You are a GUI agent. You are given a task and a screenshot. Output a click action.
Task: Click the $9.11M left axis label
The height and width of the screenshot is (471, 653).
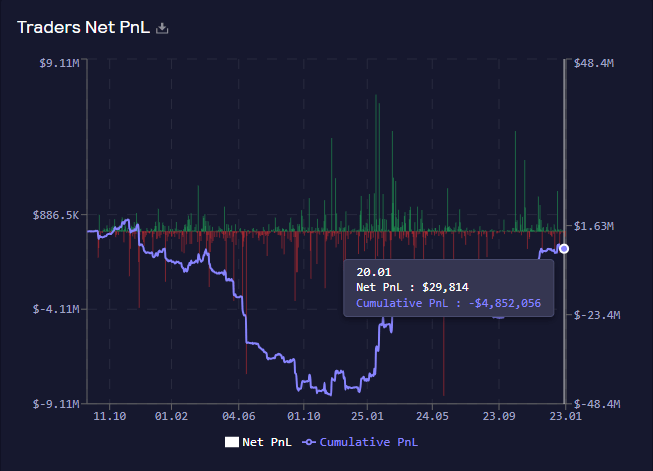(59, 63)
